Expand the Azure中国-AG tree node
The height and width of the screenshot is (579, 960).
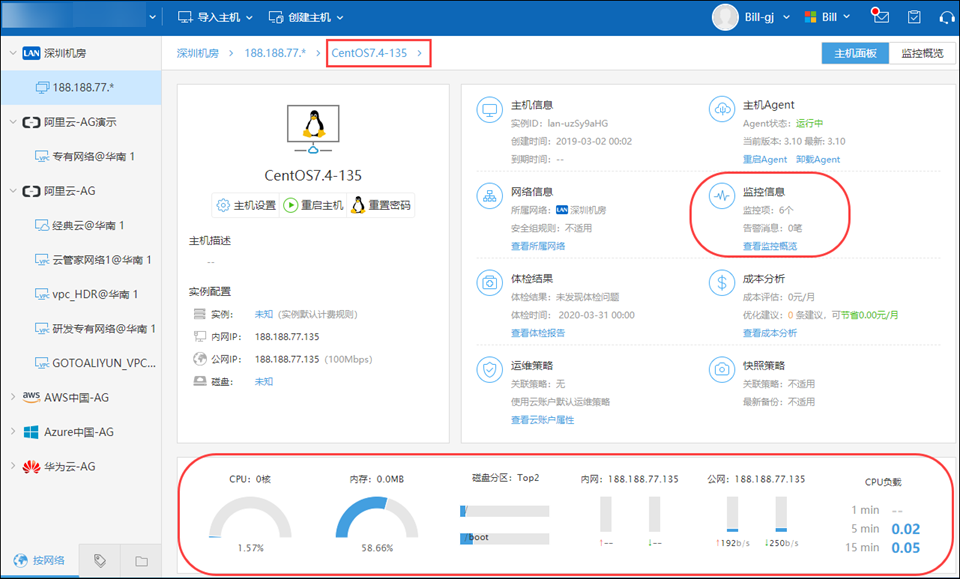(12, 432)
